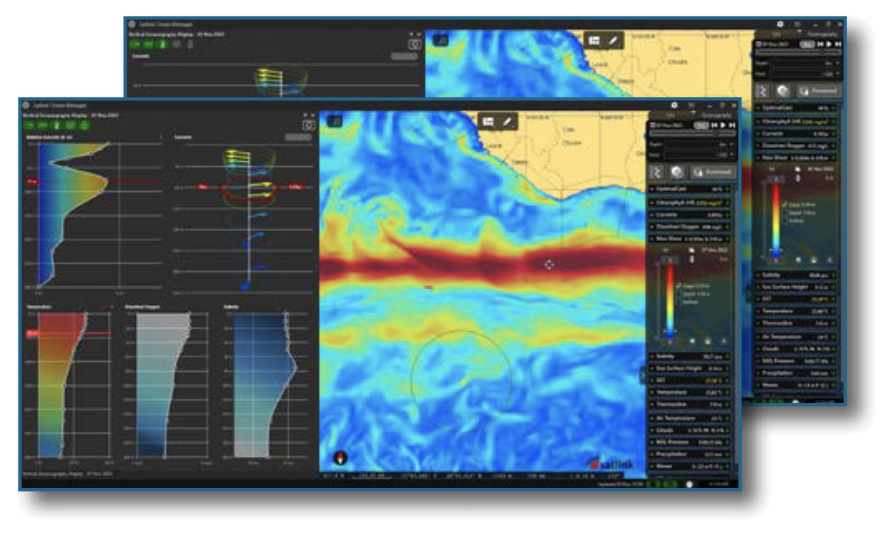Click the pencil draw tool on the map
Screen dimensions: 880x540
pyautogui.click(x=507, y=121)
